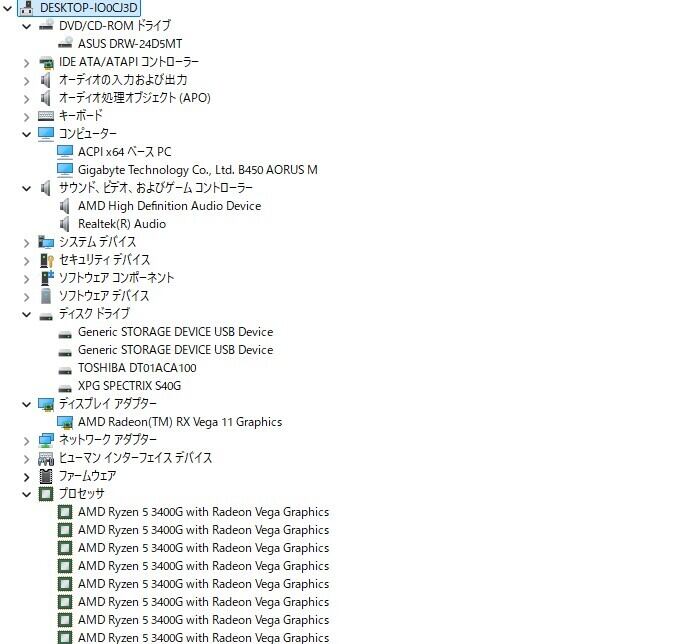Viewport: 677px width, 644px height.
Task: Collapse the プロセッサ category
Action: click(27, 495)
